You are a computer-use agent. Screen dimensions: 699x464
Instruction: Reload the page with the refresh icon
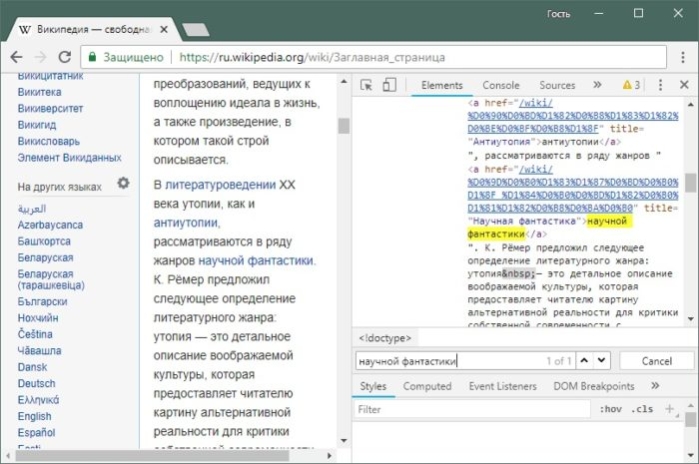pyautogui.click(x=65, y=57)
